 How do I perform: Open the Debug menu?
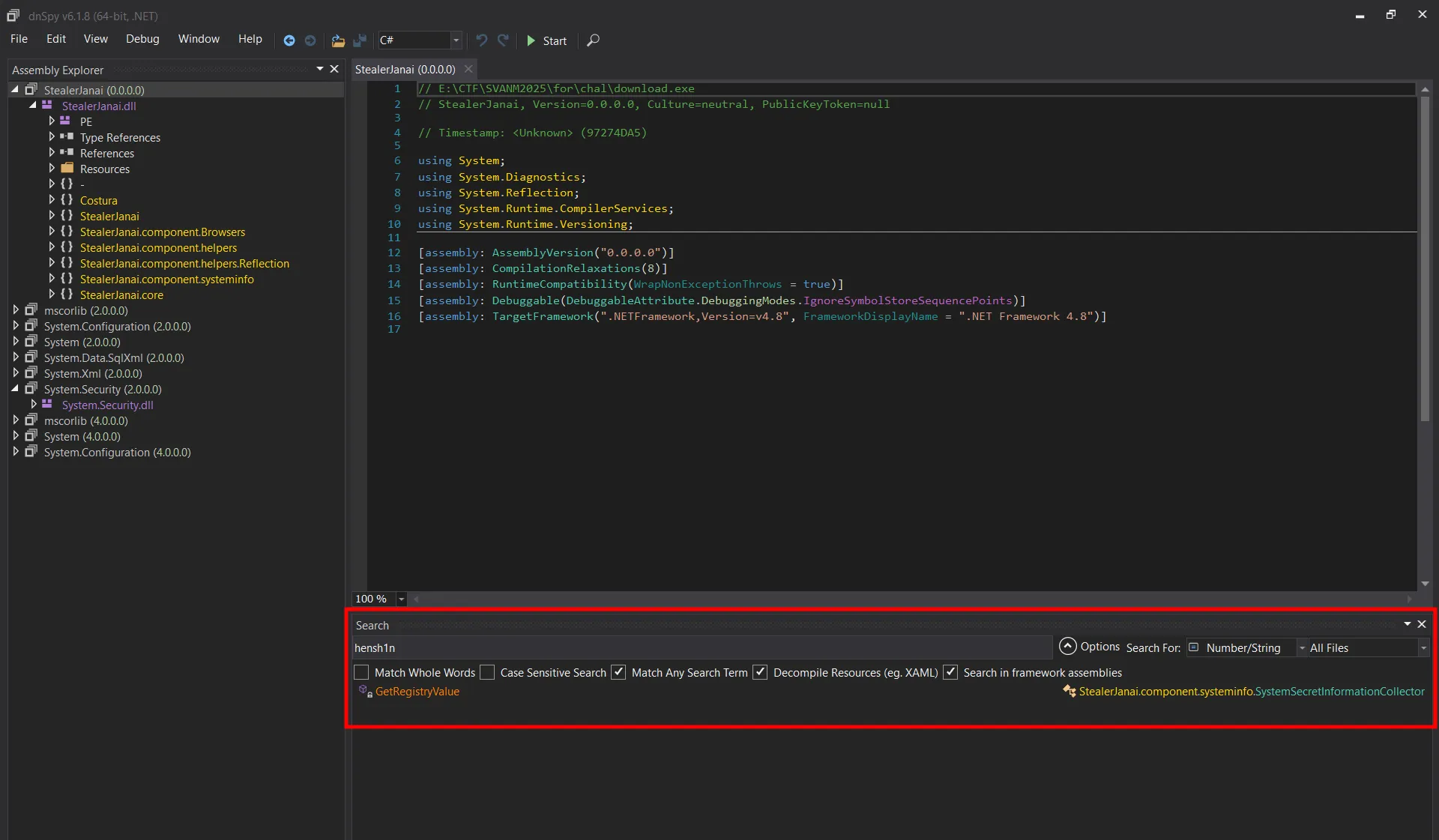coord(142,39)
